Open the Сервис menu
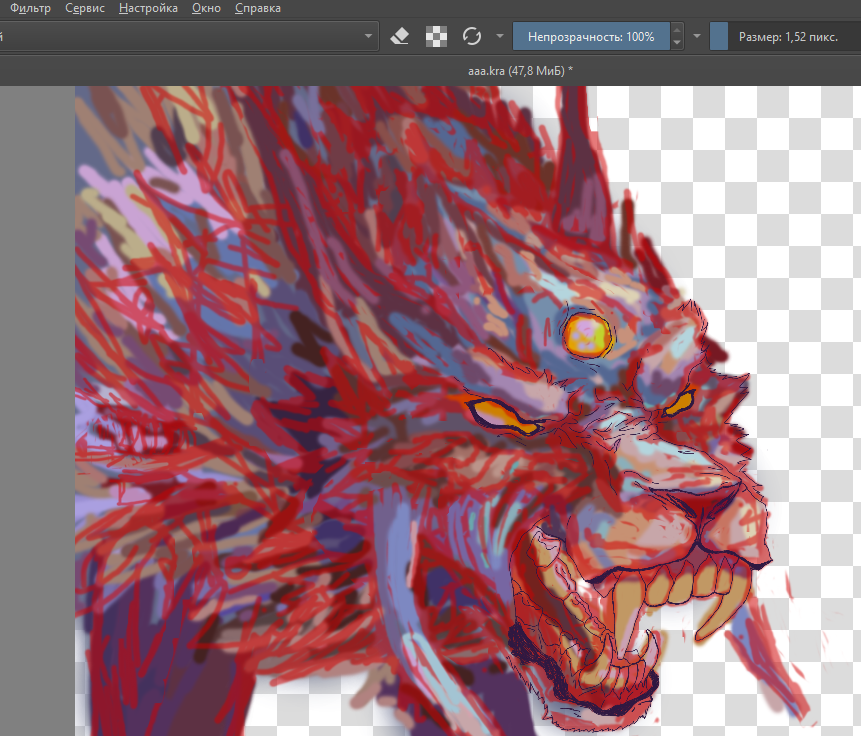 coord(85,8)
